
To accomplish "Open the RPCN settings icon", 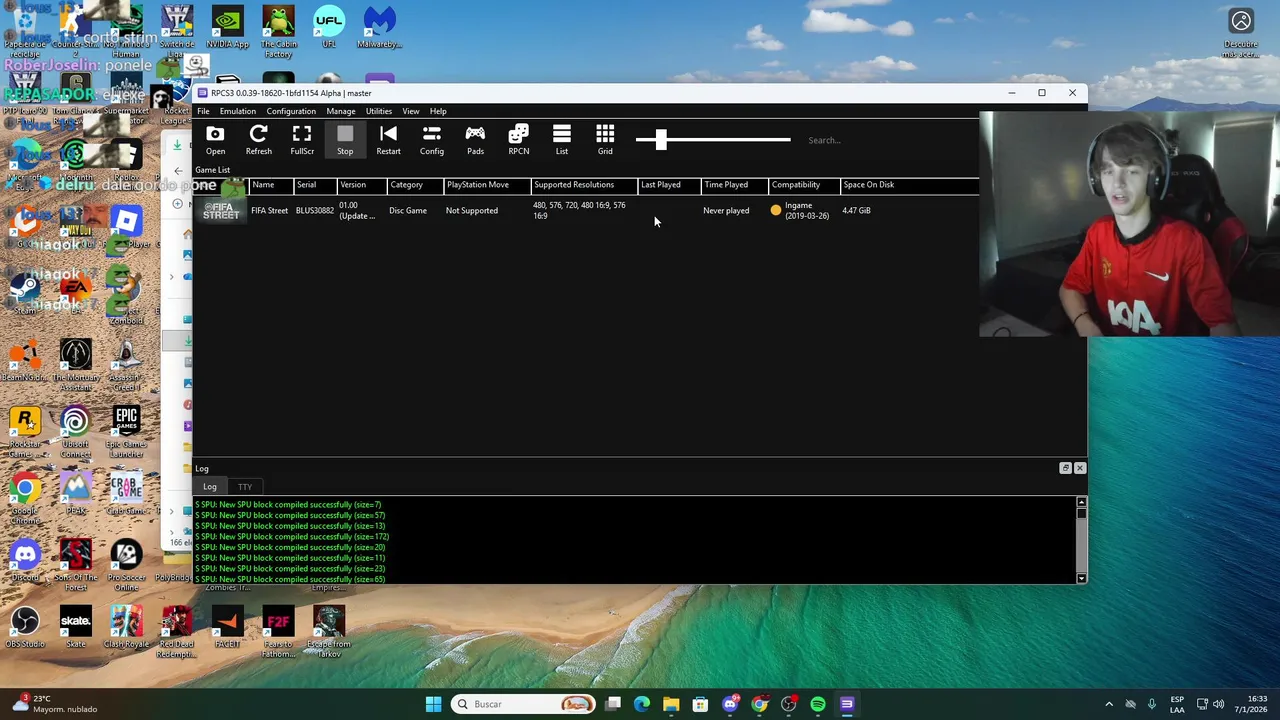I will coord(518,140).
